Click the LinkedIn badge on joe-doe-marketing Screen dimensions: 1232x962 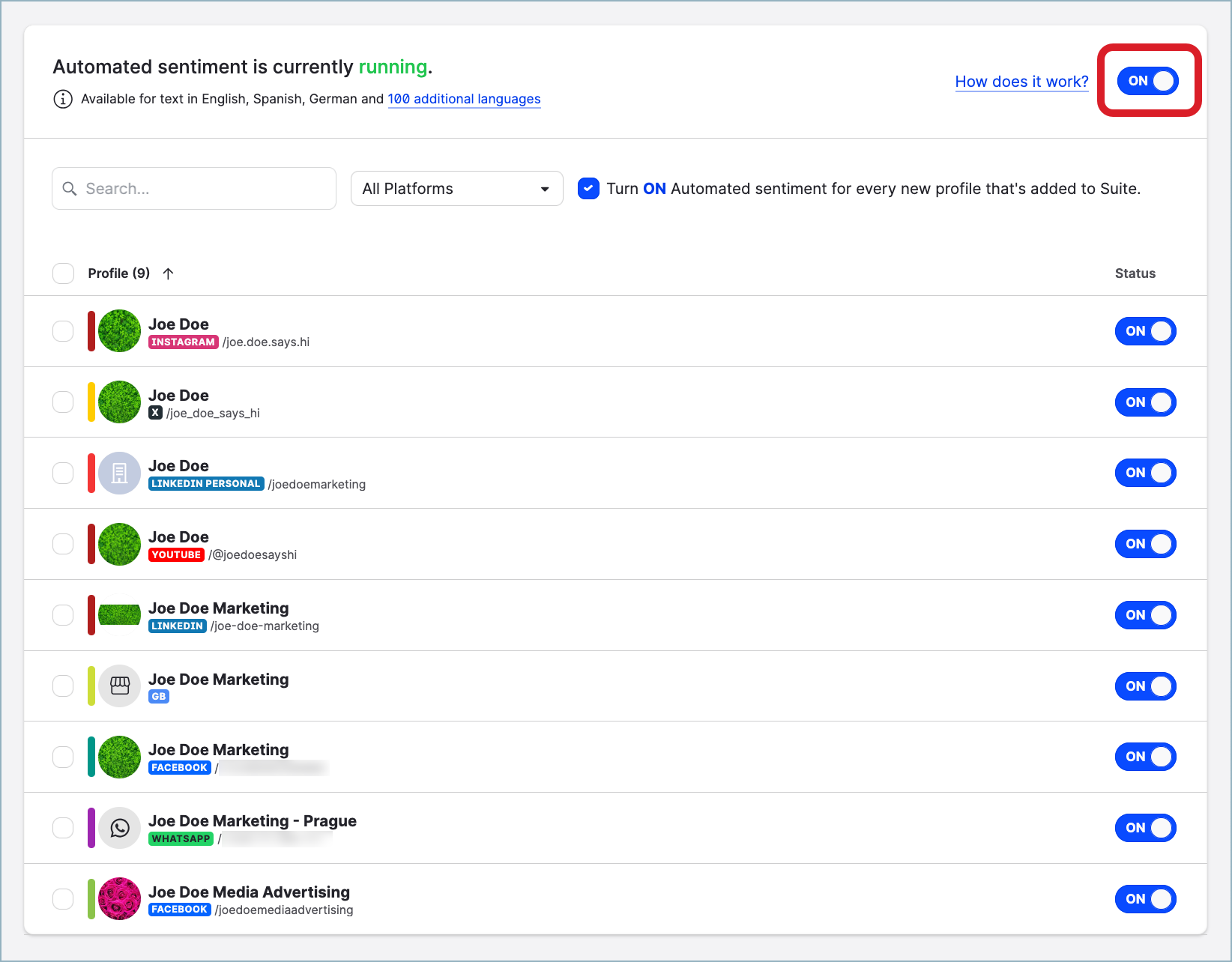click(x=177, y=626)
